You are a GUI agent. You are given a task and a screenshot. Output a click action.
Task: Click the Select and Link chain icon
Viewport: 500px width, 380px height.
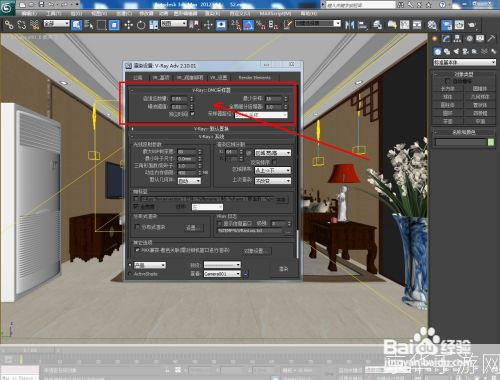click(9, 25)
